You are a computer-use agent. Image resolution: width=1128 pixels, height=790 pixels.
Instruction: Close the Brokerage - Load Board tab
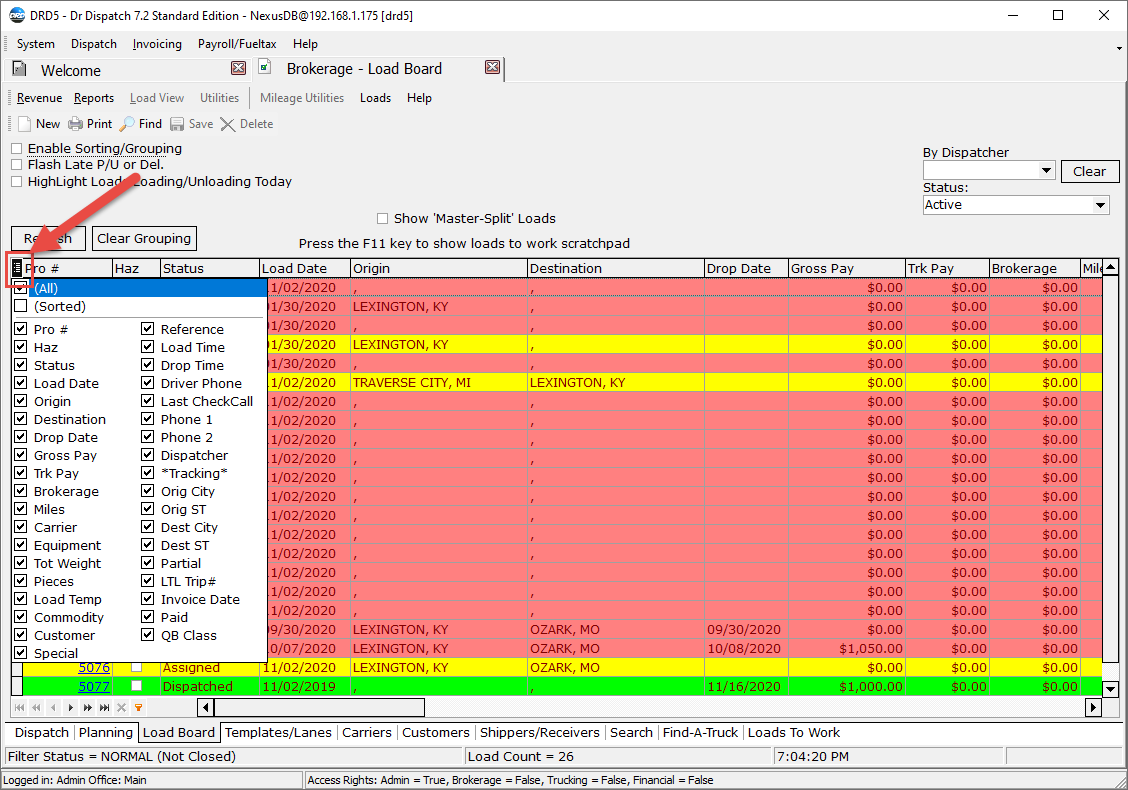(492, 67)
